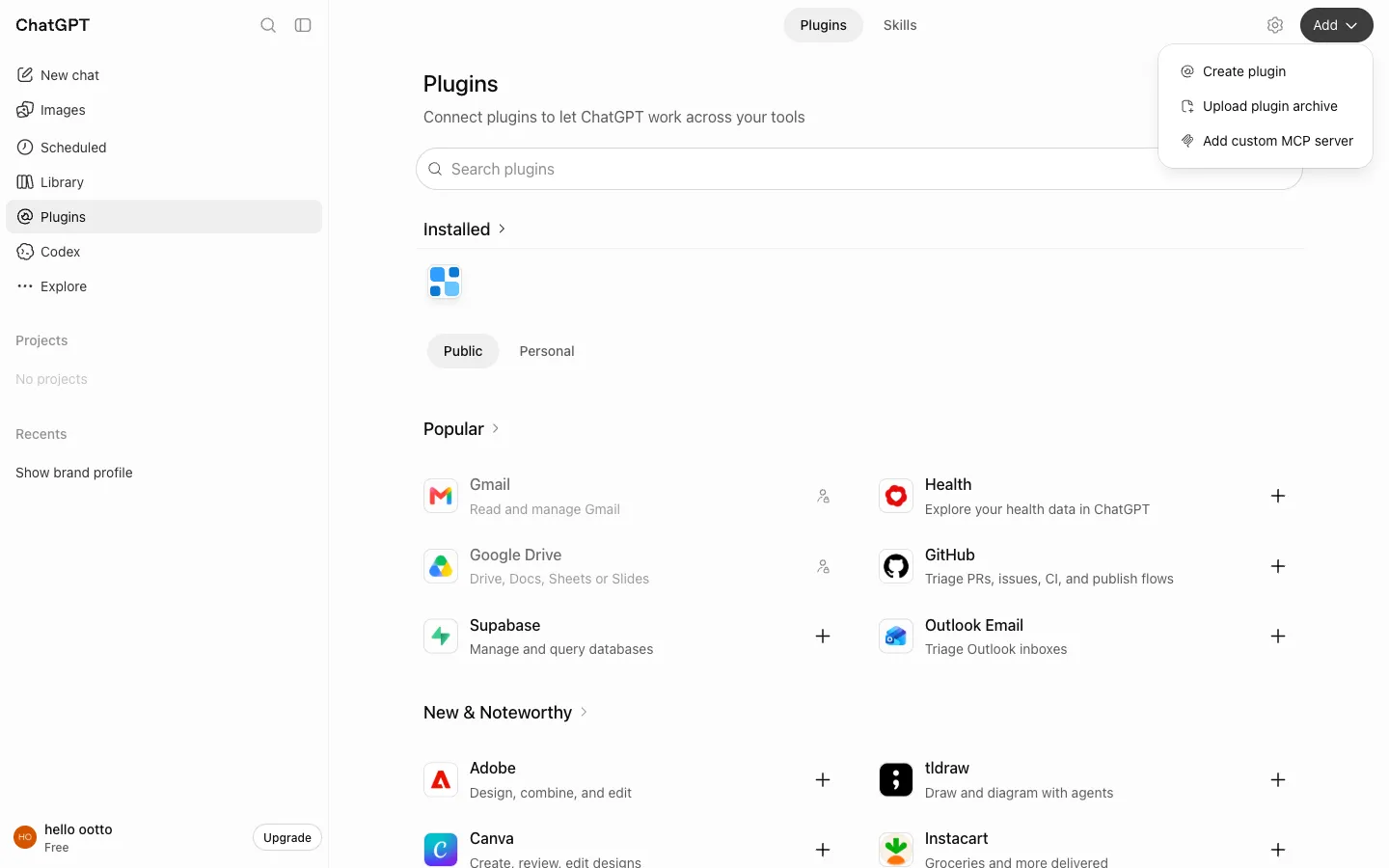Expand the Installed section chevron

click(502, 229)
